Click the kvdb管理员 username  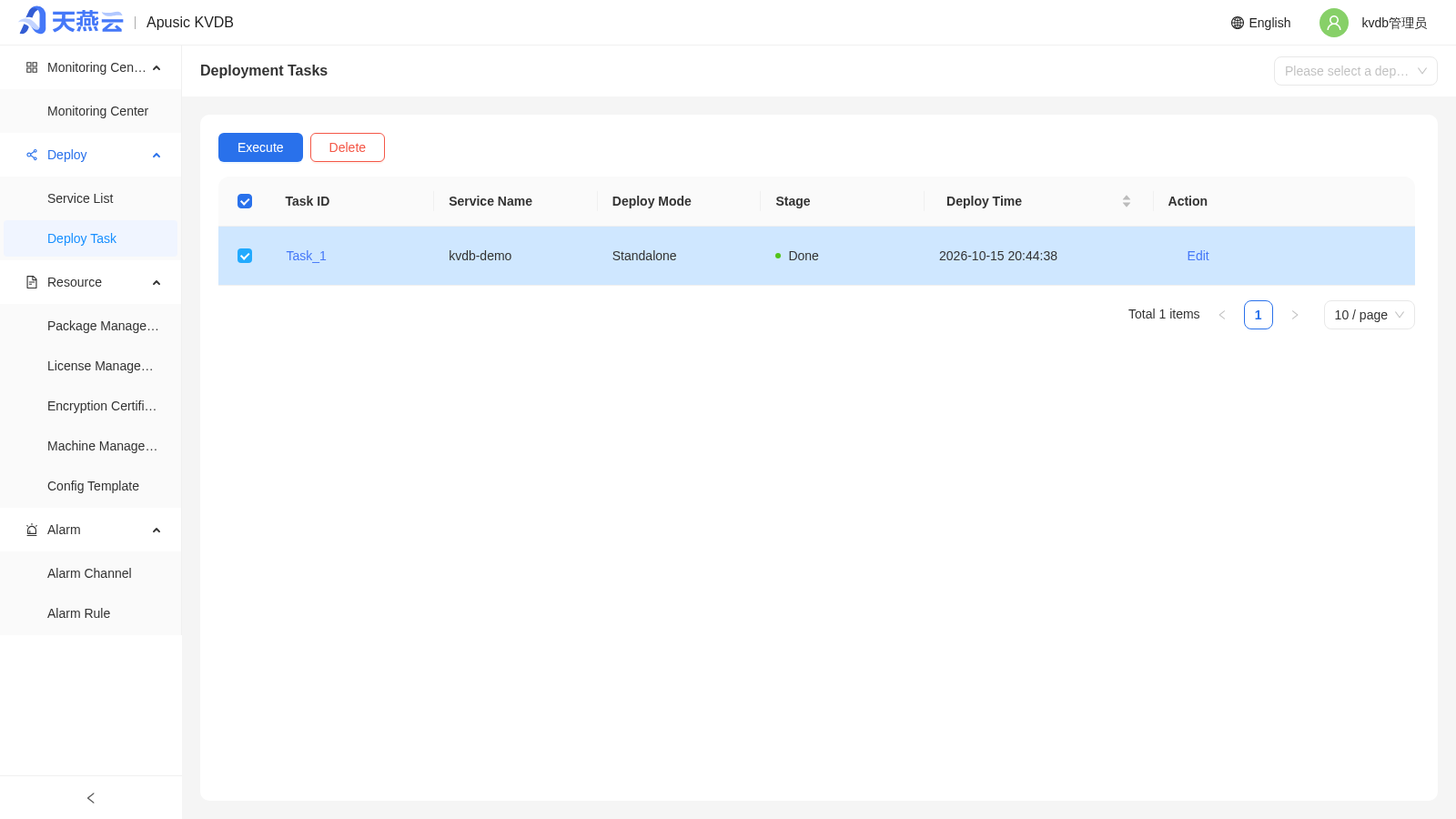(1394, 23)
